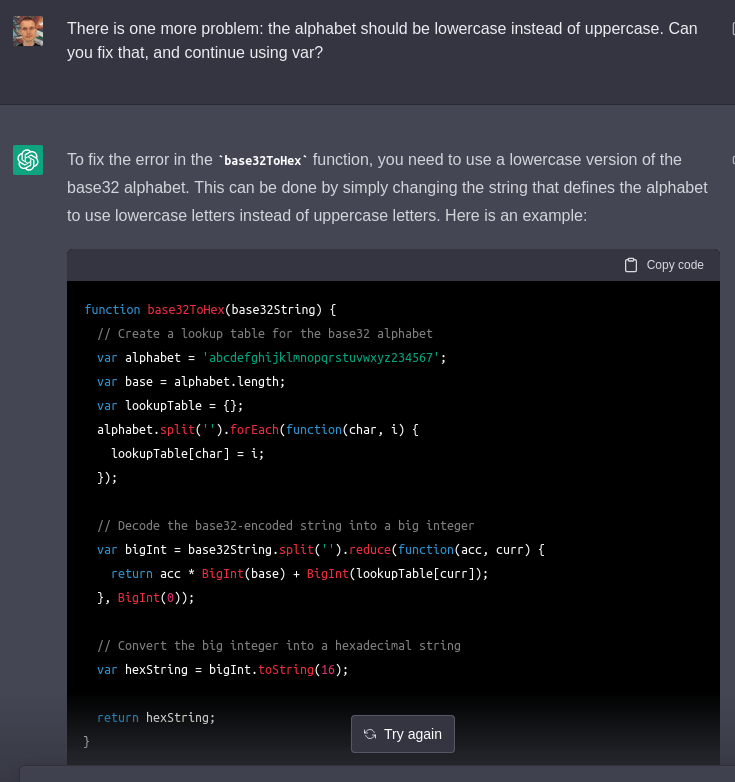735x782 pixels.
Task: Click the edit icon beside the user message
Action: click(x=732, y=29)
